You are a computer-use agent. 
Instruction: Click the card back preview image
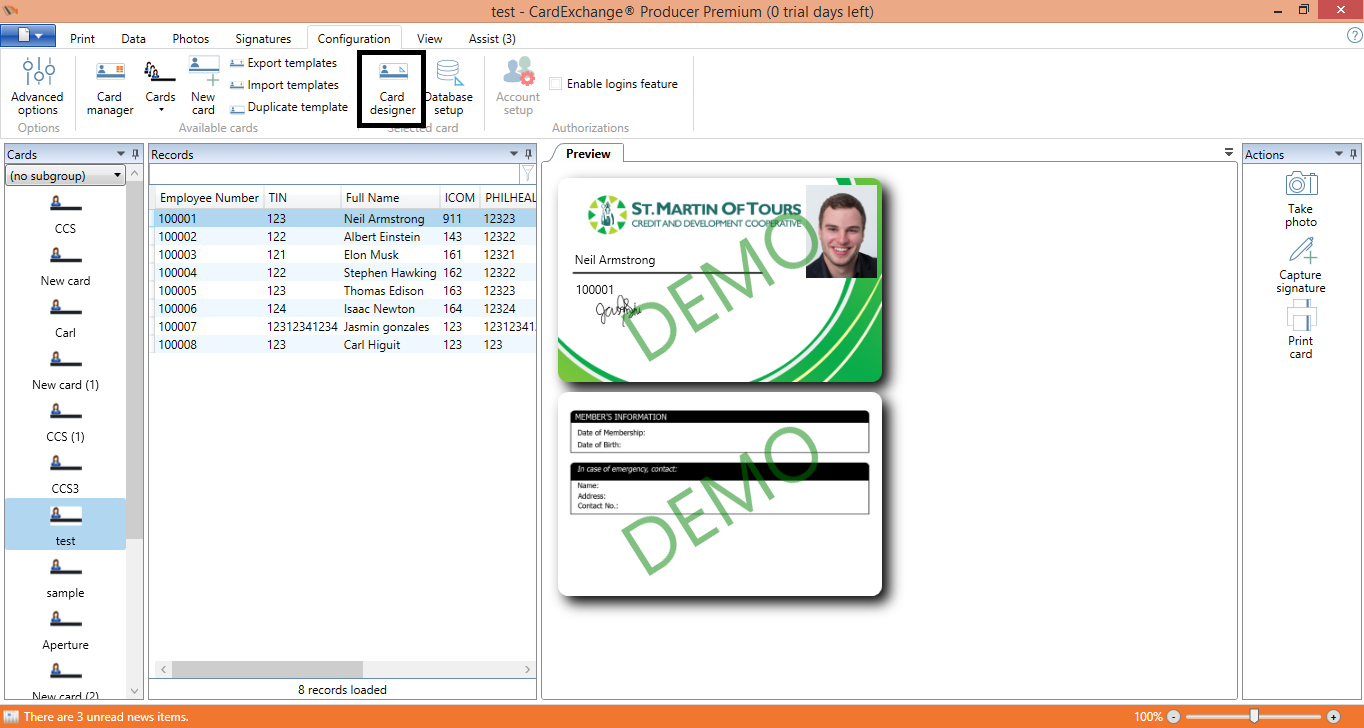click(x=720, y=494)
